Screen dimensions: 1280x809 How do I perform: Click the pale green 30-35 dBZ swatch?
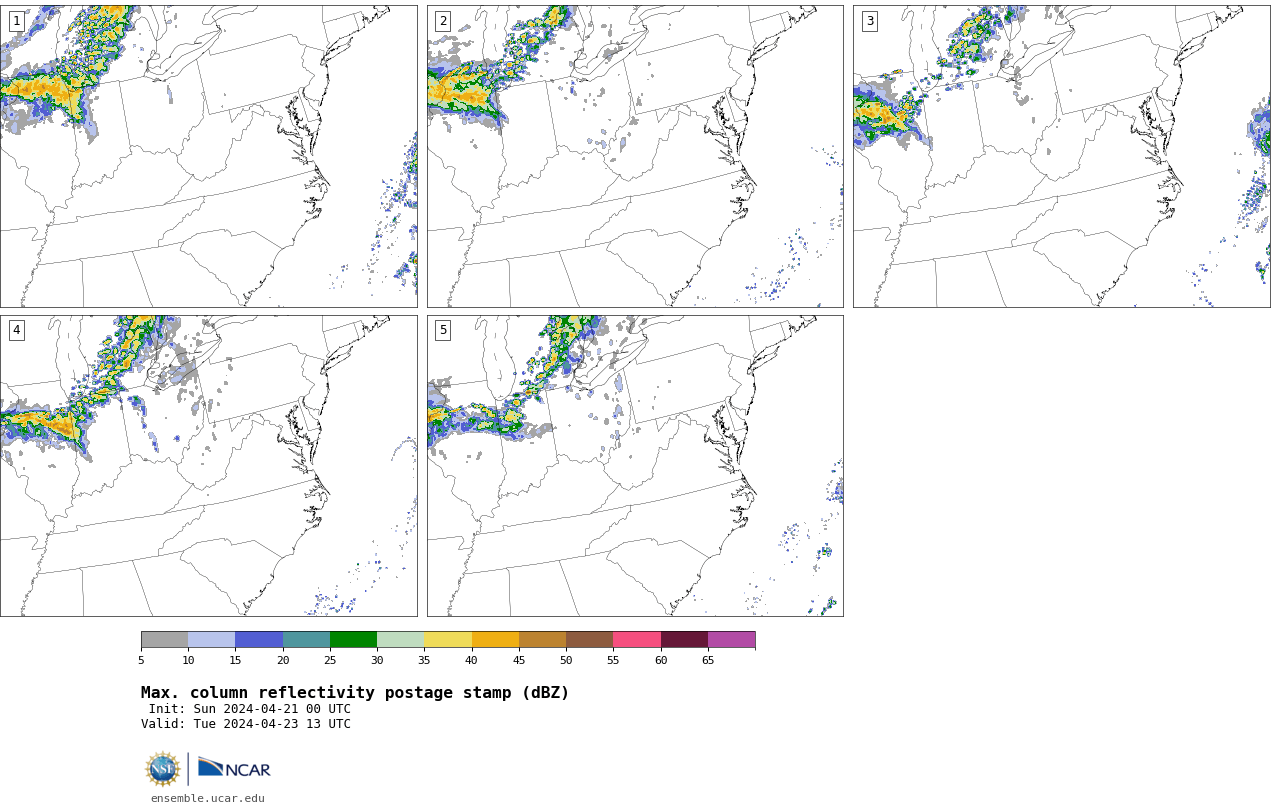(x=400, y=640)
